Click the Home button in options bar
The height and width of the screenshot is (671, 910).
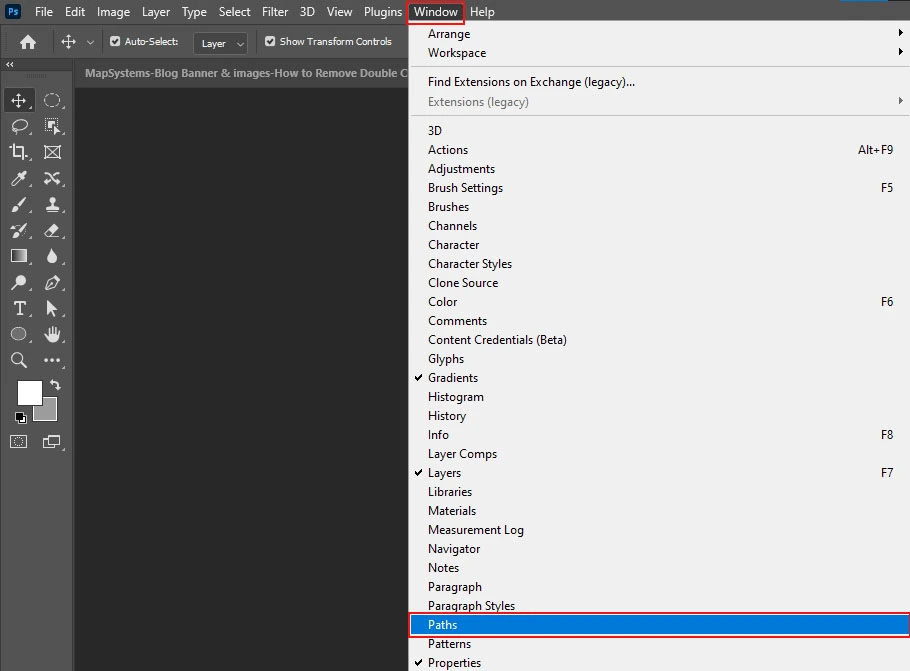pos(28,42)
